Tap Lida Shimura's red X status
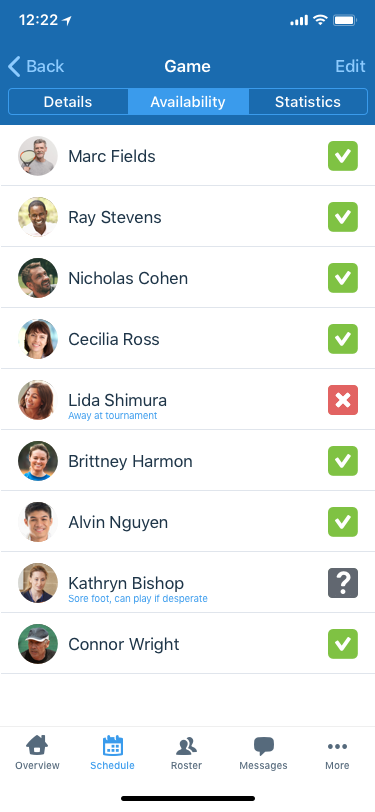The height and width of the screenshot is (812, 375). point(343,400)
